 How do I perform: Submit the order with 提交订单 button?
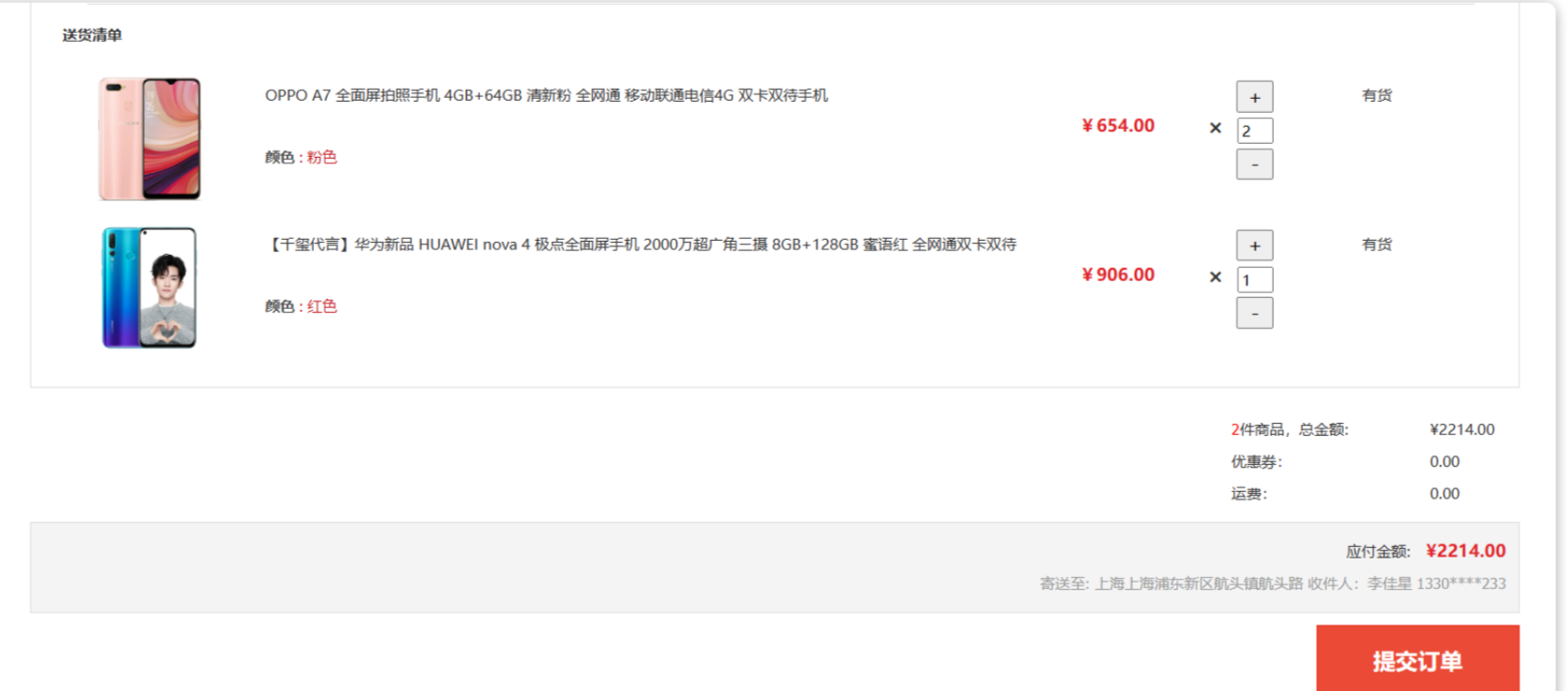[1417, 659]
